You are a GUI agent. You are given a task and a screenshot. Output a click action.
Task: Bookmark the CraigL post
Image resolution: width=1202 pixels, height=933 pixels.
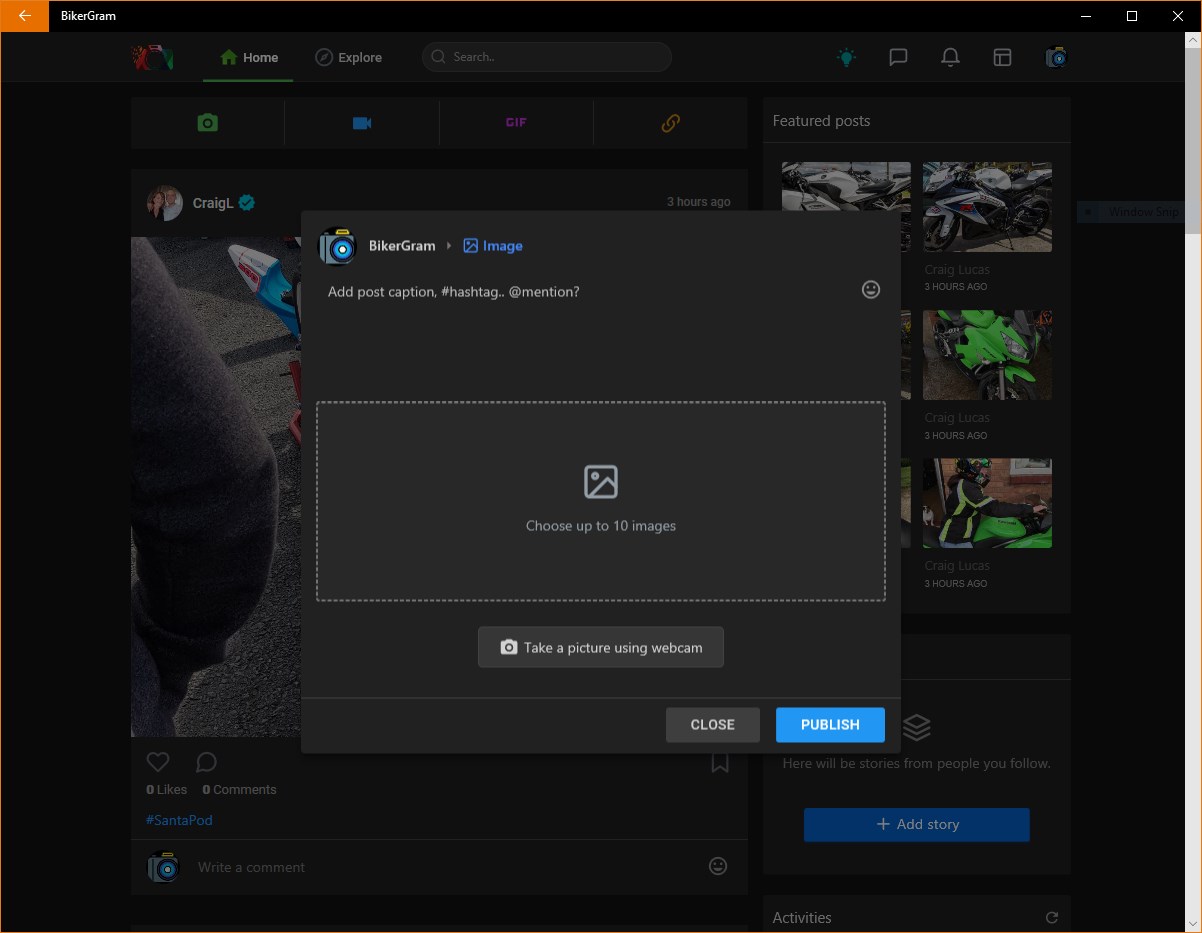[720, 763]
